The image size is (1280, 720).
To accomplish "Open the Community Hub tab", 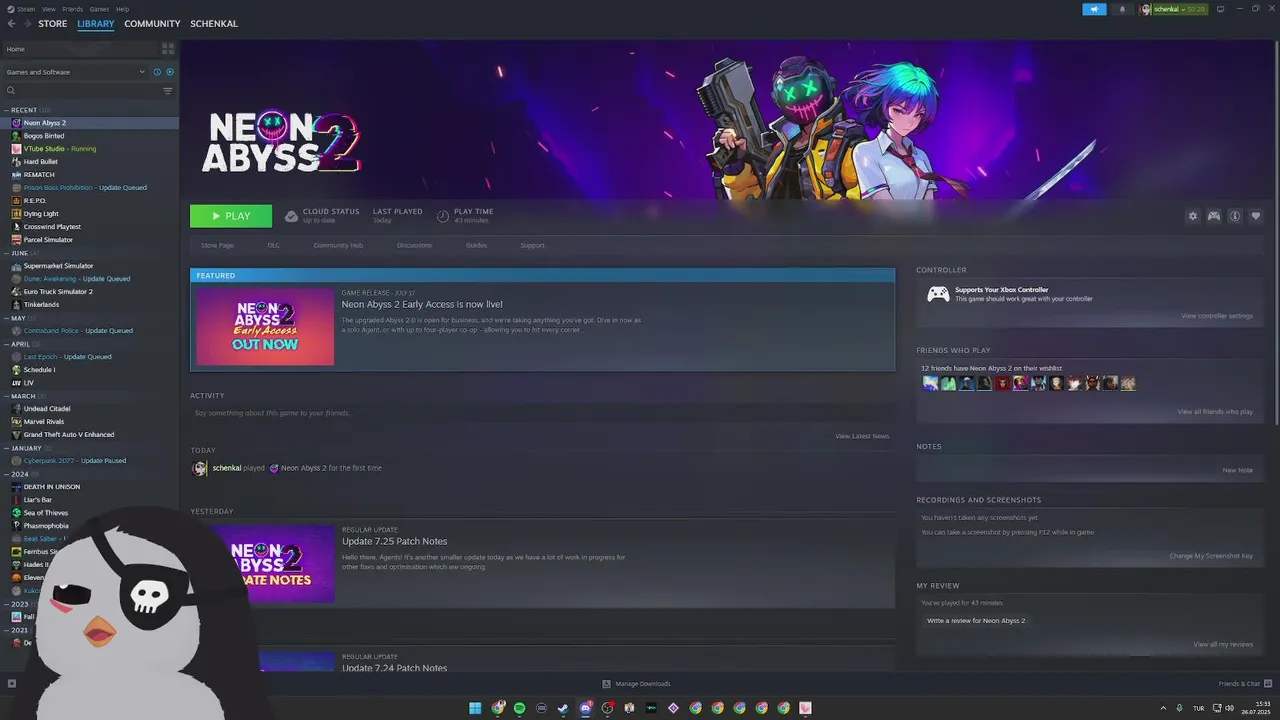I will [338, 245].
